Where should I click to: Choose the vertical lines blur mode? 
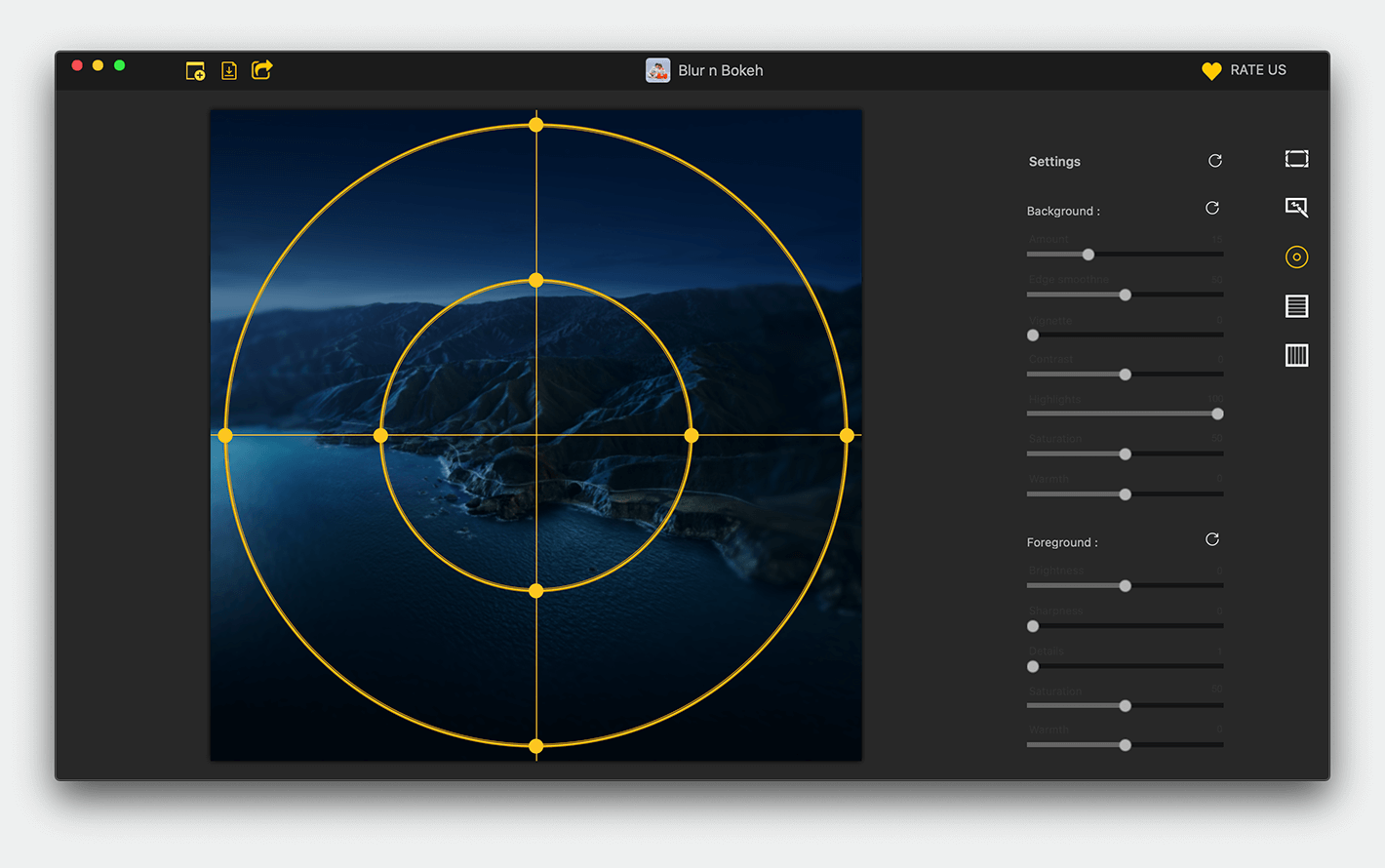pos(1296,355)
